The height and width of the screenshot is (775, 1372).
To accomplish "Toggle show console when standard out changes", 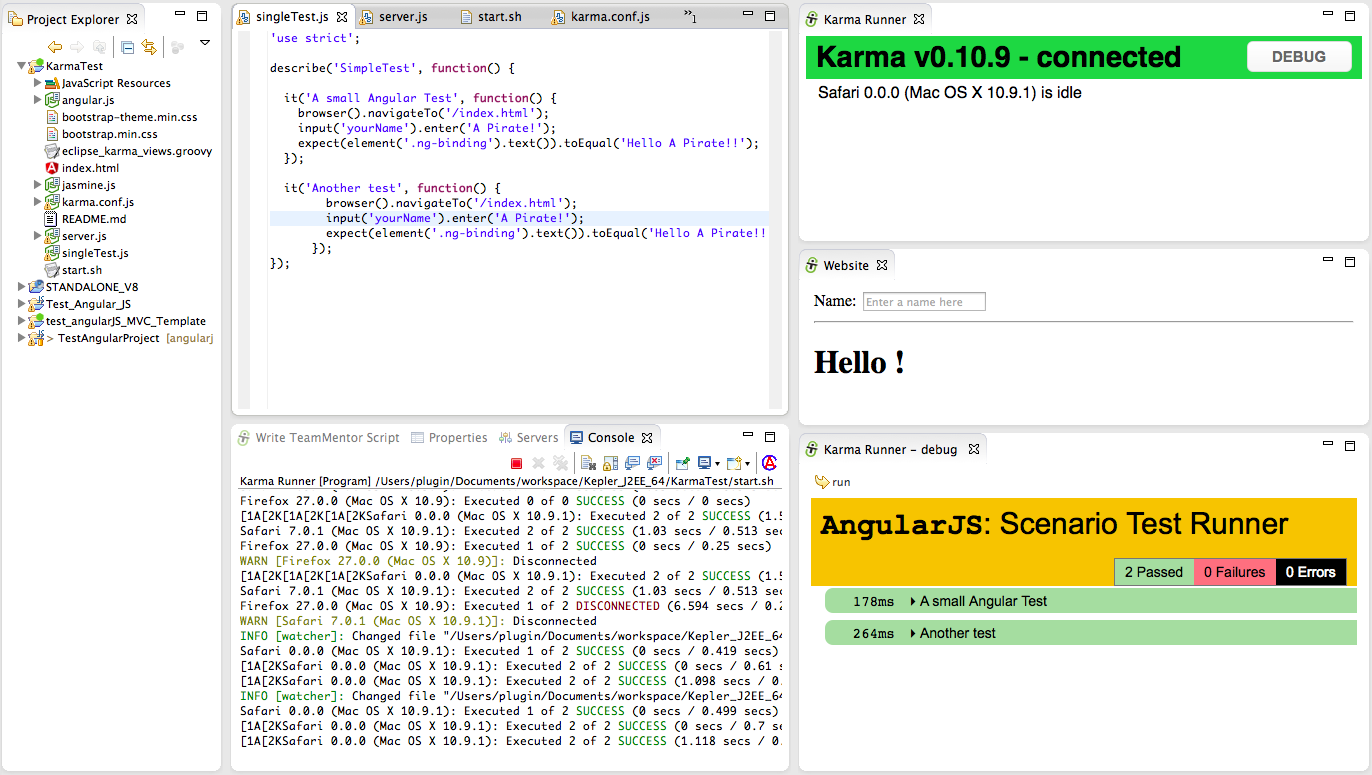I will [x=633, y=463].
